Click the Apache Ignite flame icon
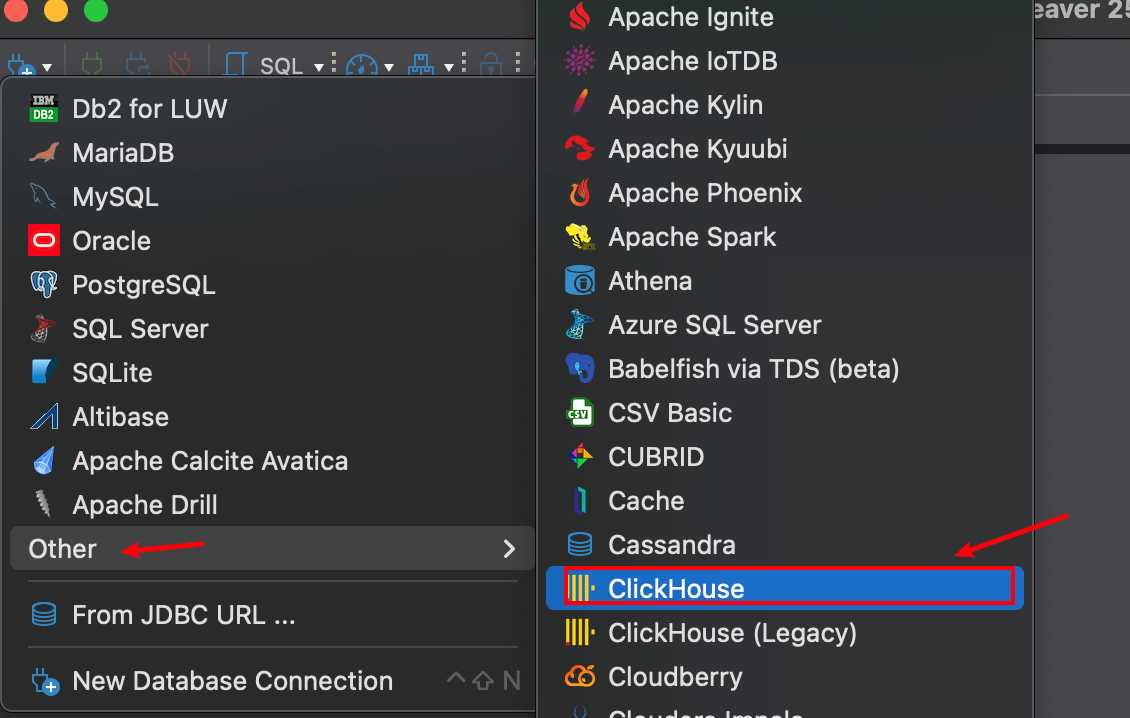The width and height of the screenshot is (1130, 718). pyautogui.click(x=579, y=17)
